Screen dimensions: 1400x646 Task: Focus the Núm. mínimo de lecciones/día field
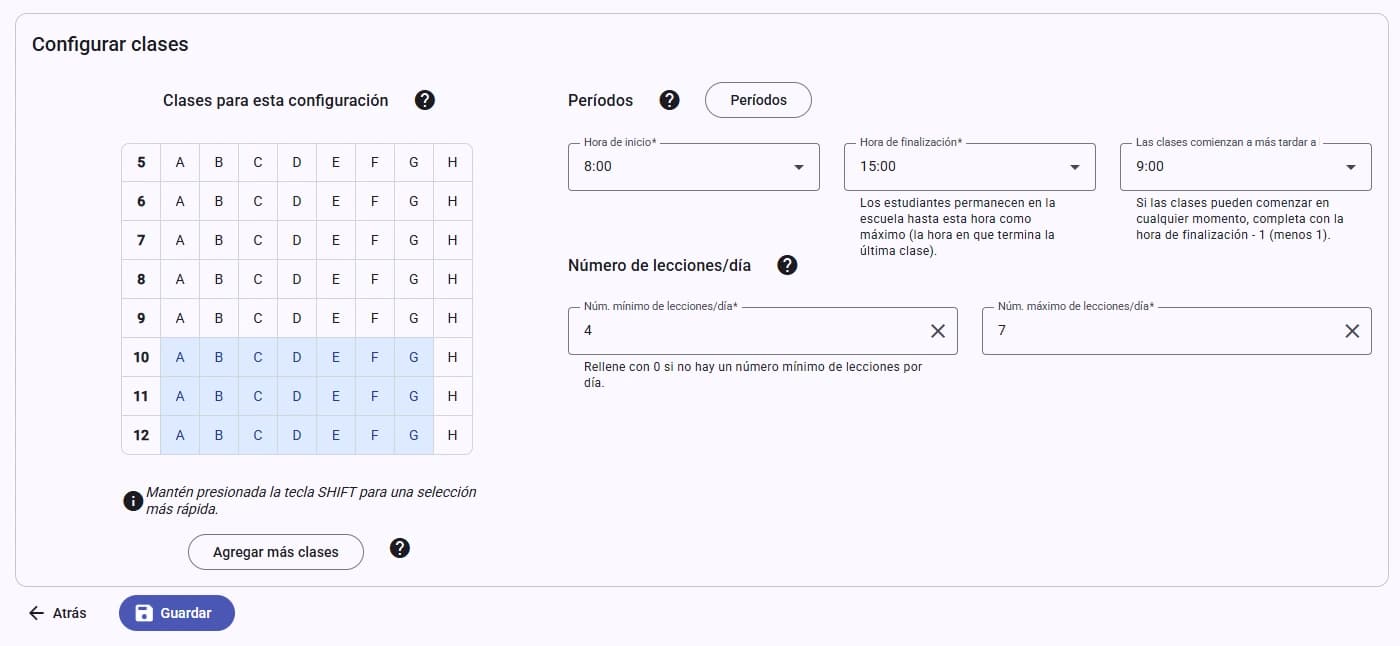[745, 331]
